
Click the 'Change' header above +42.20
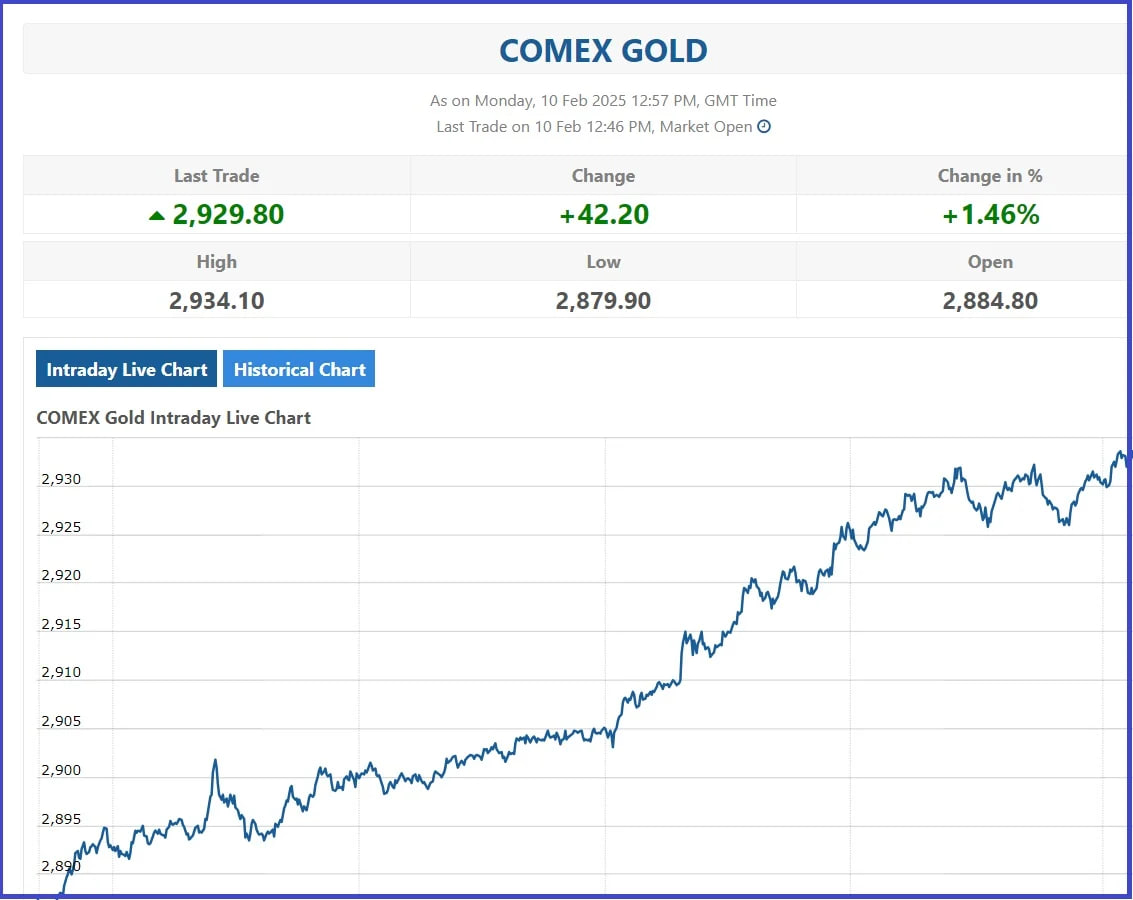[x=603, y=176]
